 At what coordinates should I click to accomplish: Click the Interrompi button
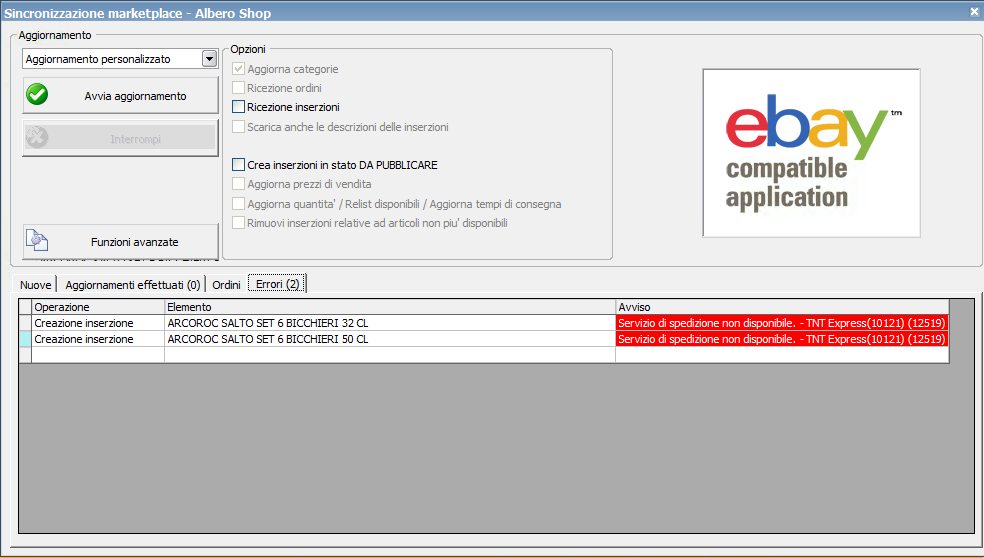[x=120, y=138]
